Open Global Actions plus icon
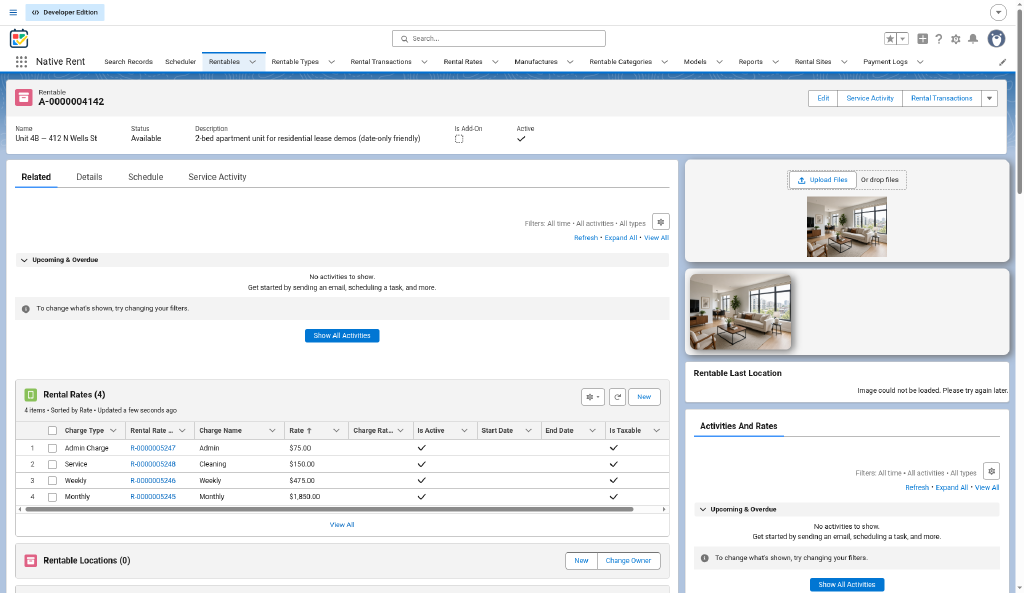The width and height of the screenshot is (1024, 593). click(x=922, y=39)
